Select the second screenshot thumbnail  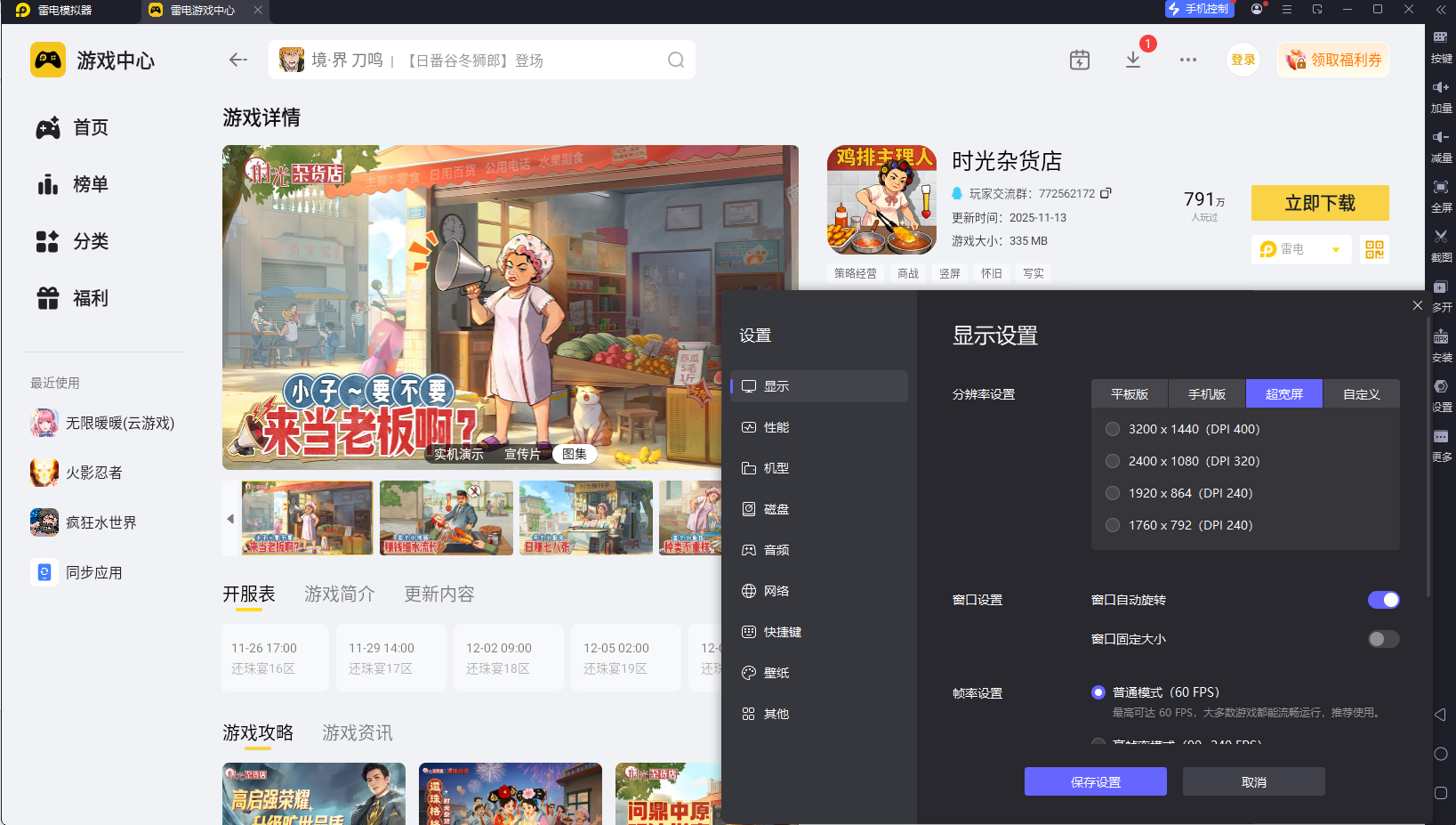click(446, 518)
